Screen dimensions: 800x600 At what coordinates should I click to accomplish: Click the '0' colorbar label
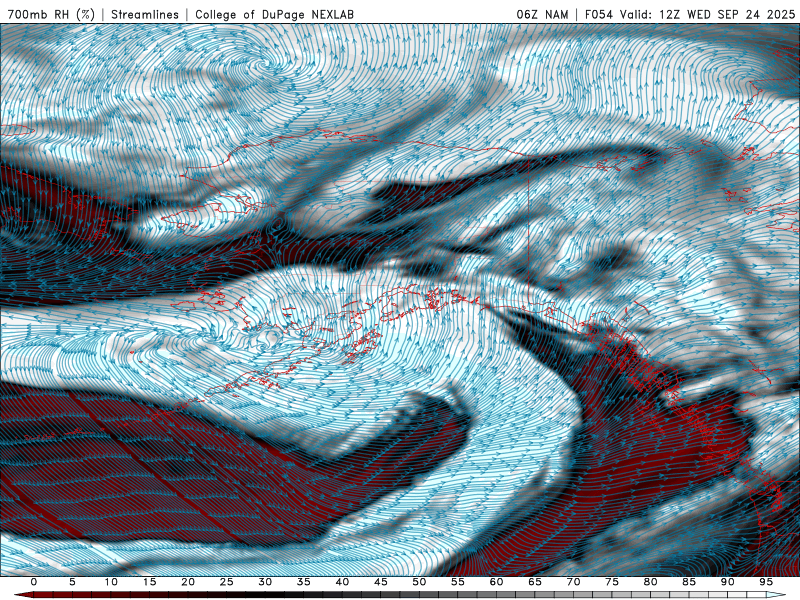coord(34,582)
